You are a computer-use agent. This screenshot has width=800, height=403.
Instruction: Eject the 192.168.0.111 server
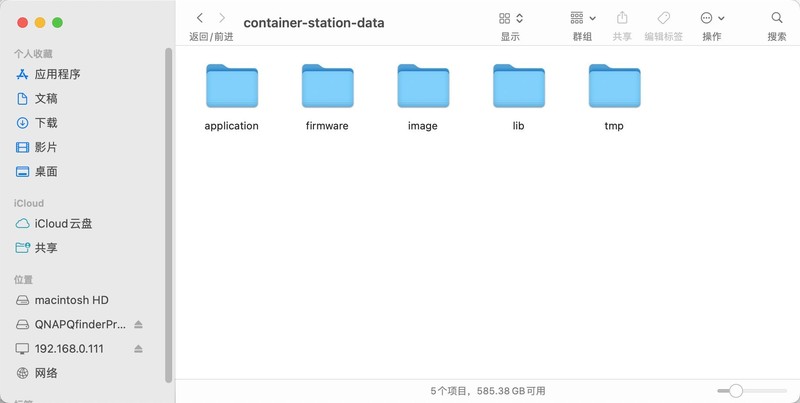[x=138, y=349]
